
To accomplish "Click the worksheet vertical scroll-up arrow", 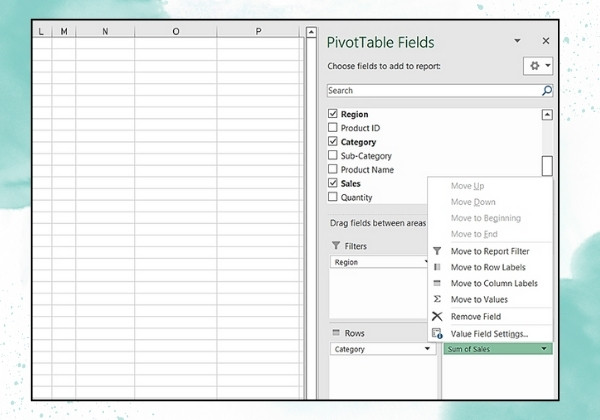I will click(311, 32).
